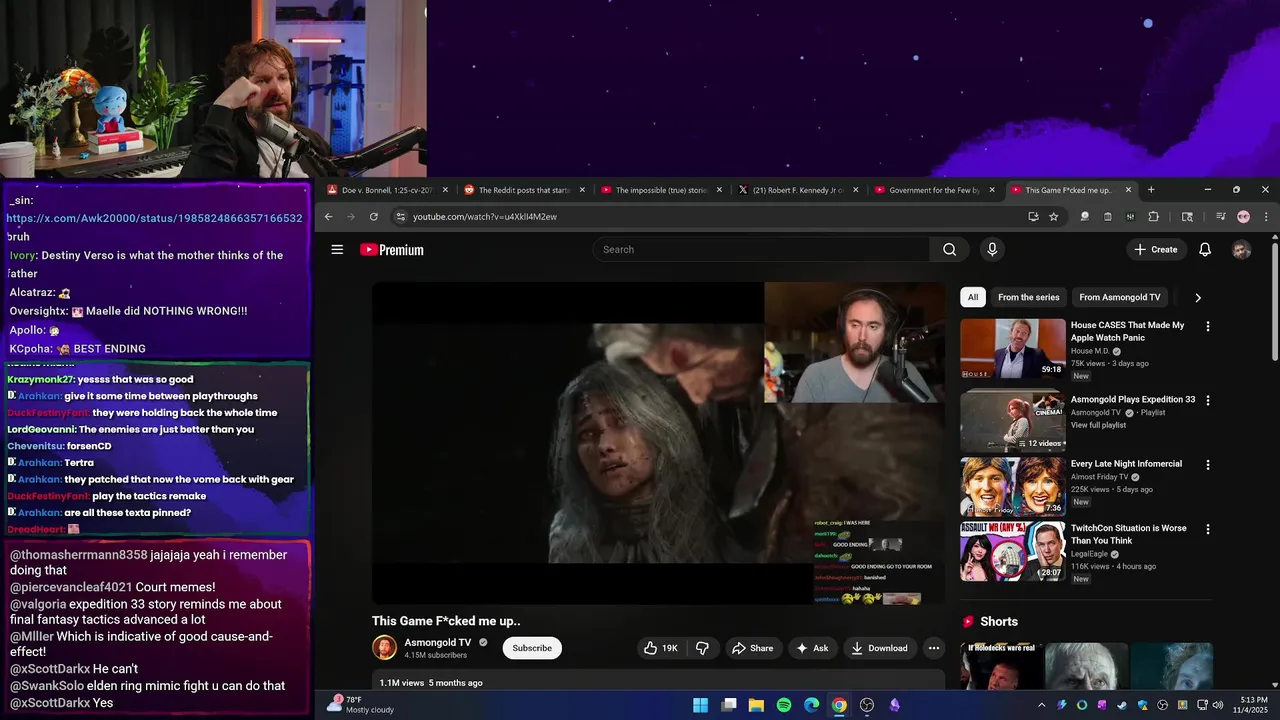
Task: Open Steam icon in system tray
Action: point(1122,705)
